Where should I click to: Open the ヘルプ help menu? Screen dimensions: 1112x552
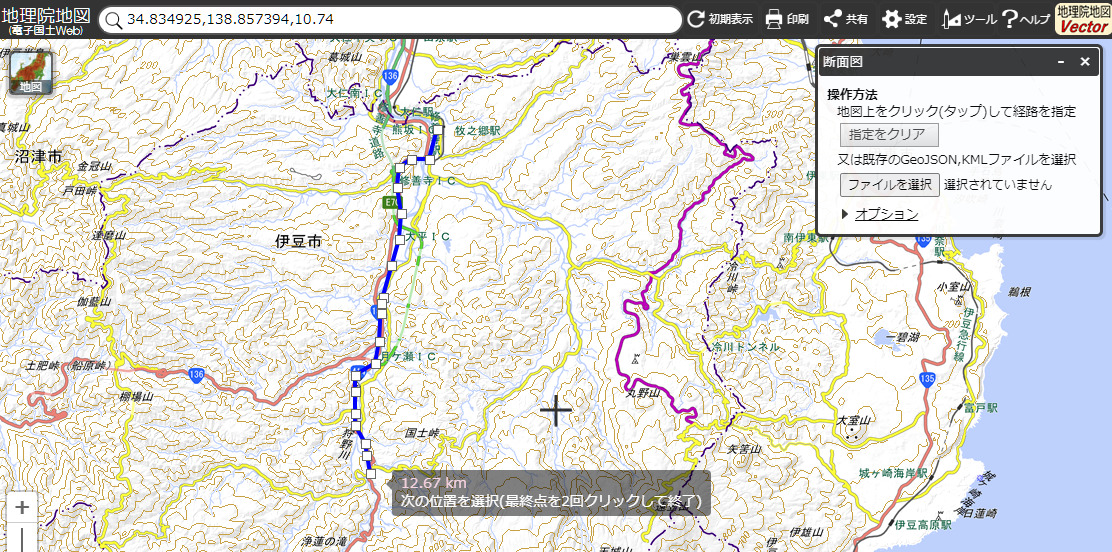point(1026,19)
